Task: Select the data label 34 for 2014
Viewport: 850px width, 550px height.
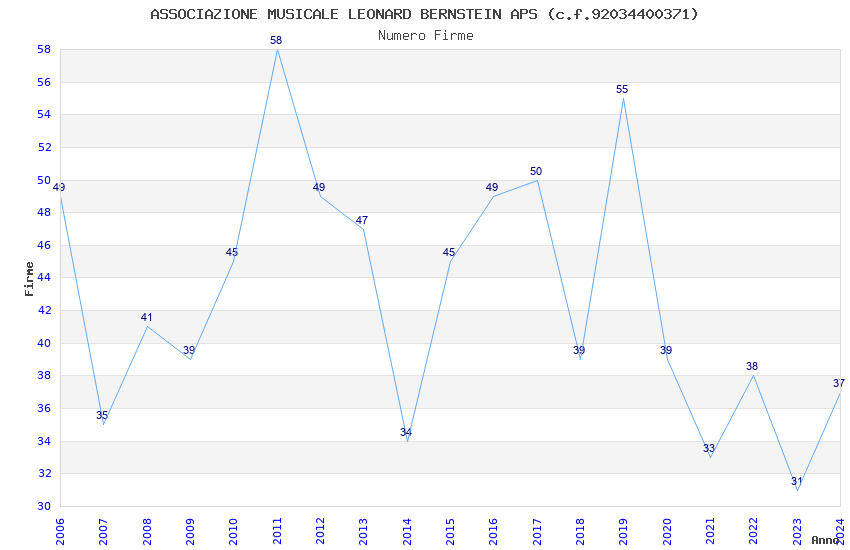Action: click(x=406, y=432)
